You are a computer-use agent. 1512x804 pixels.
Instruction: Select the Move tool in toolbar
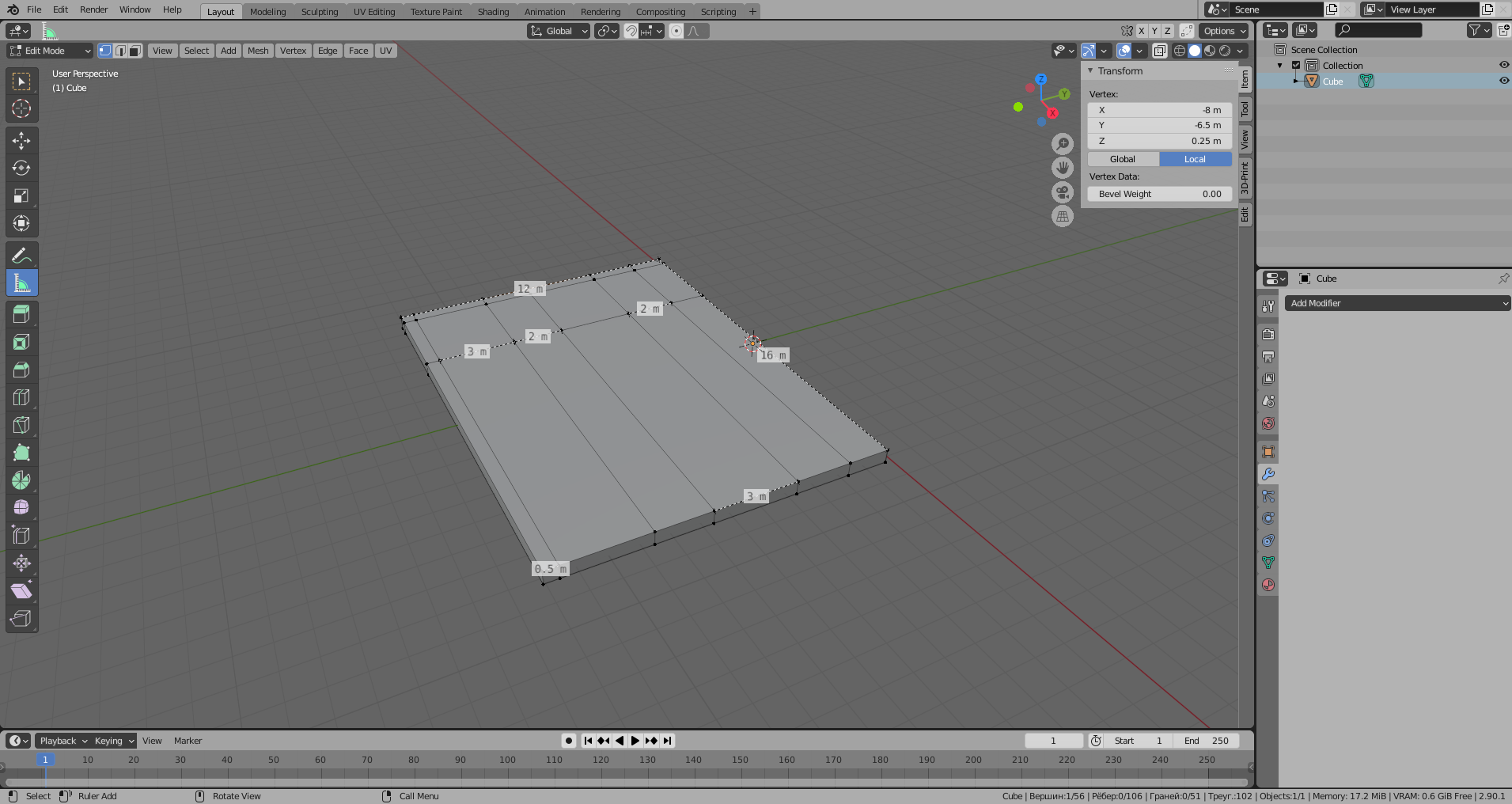pos(21,141)
